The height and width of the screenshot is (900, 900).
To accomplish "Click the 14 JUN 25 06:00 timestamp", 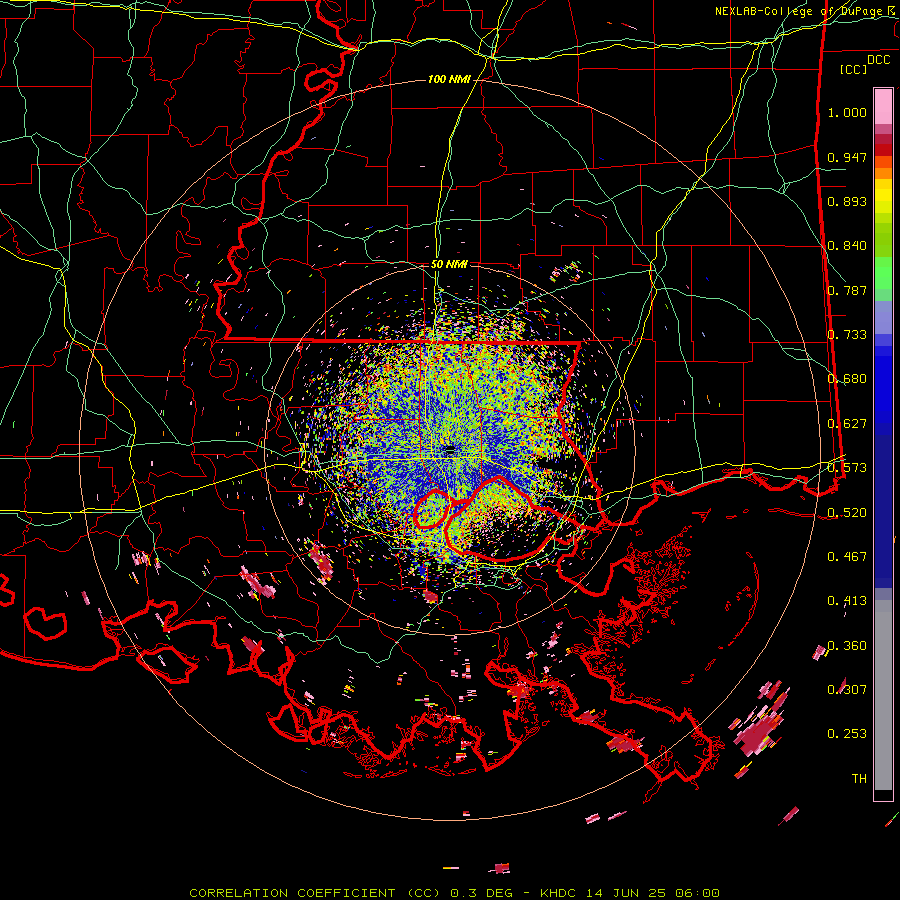I will 653,893.
